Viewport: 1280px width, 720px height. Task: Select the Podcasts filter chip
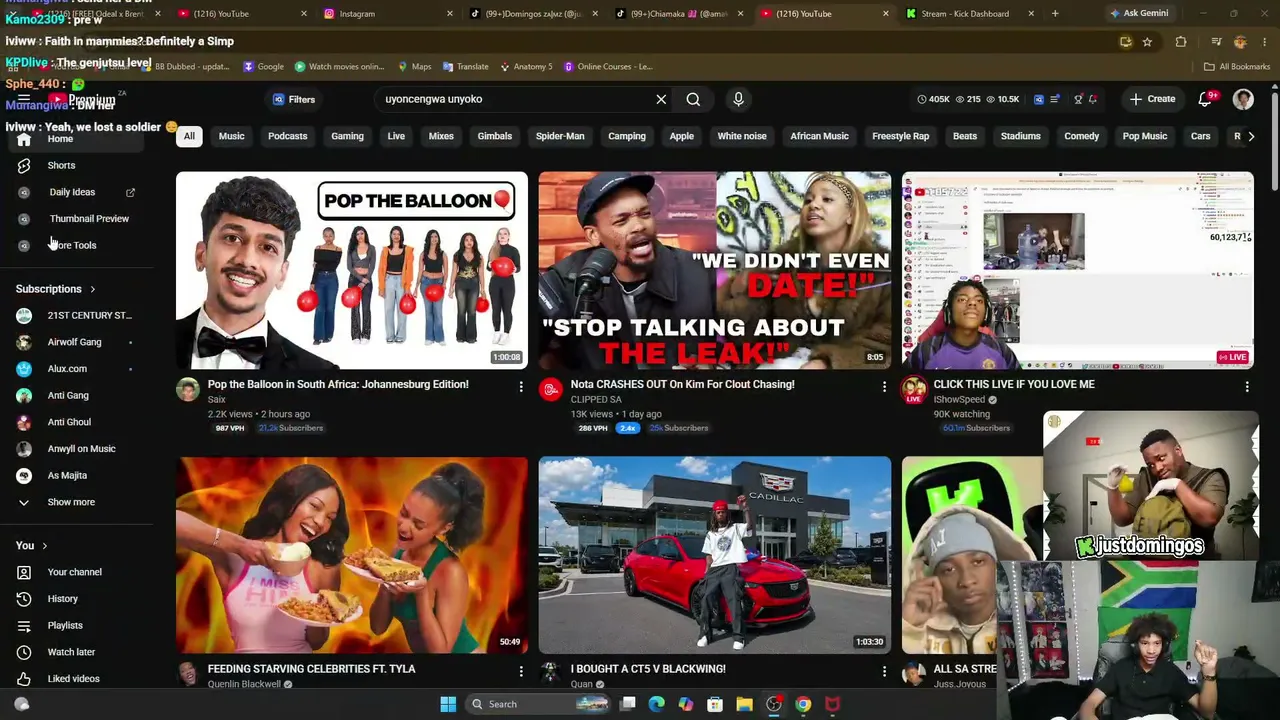pyautogui.click(x=288, y=136)
